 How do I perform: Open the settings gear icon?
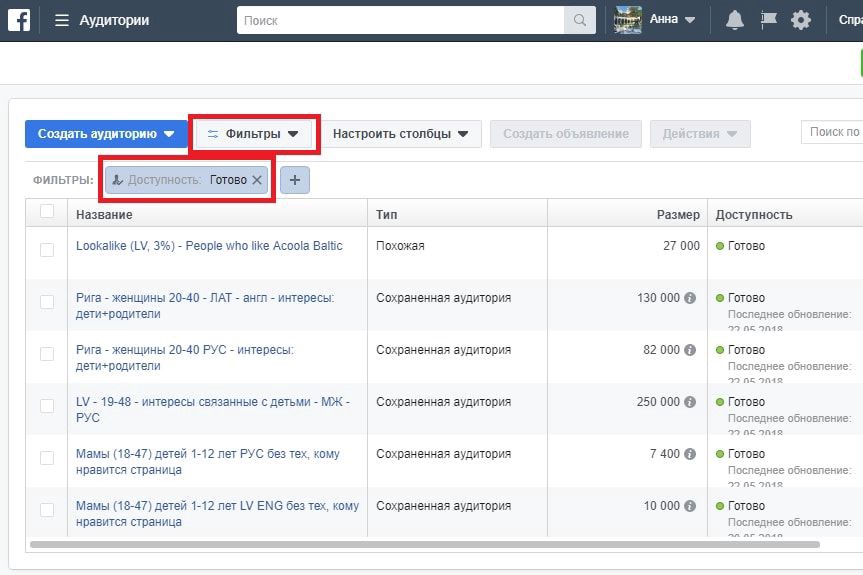(801, 20)
